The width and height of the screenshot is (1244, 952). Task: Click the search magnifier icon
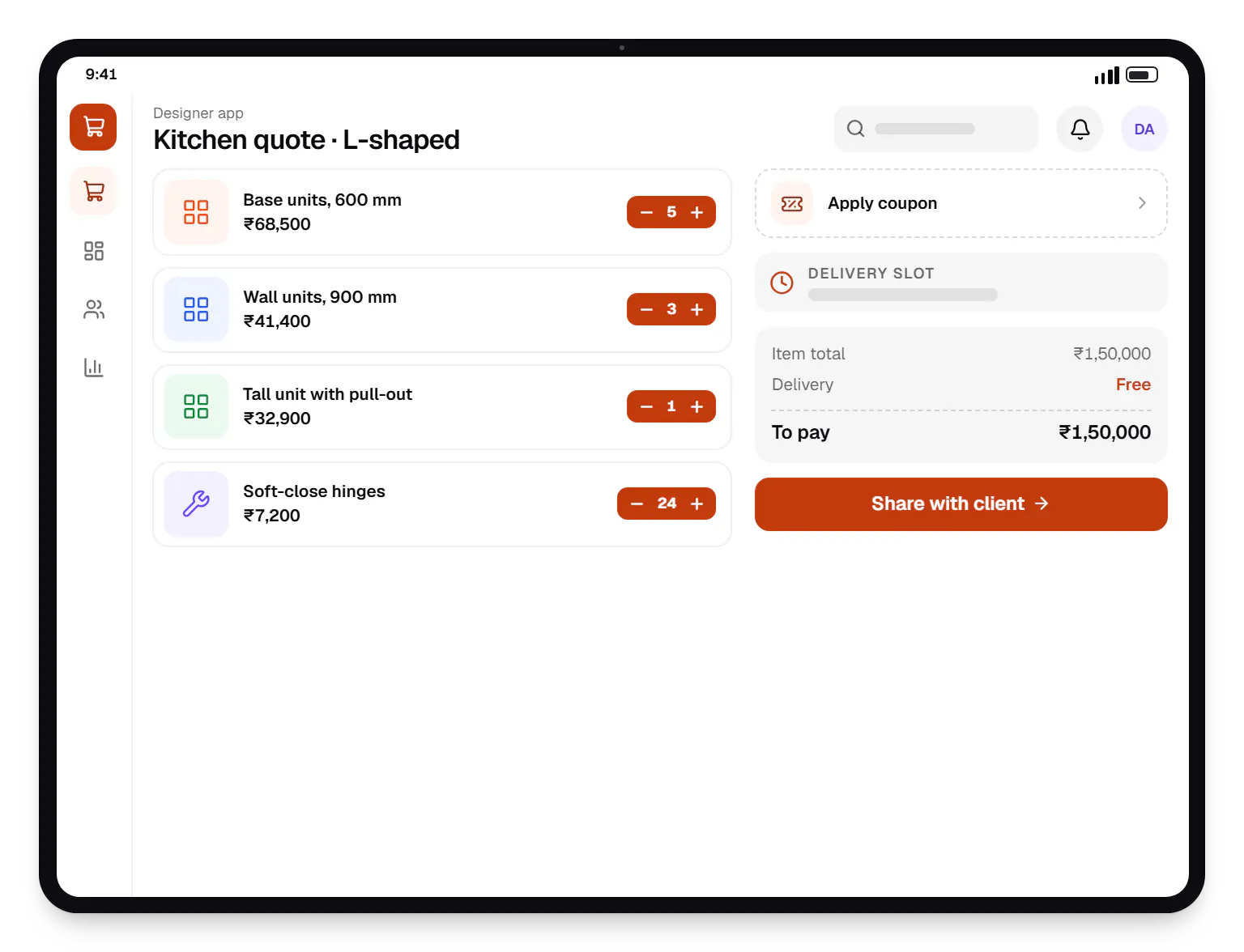pos(856,129)
